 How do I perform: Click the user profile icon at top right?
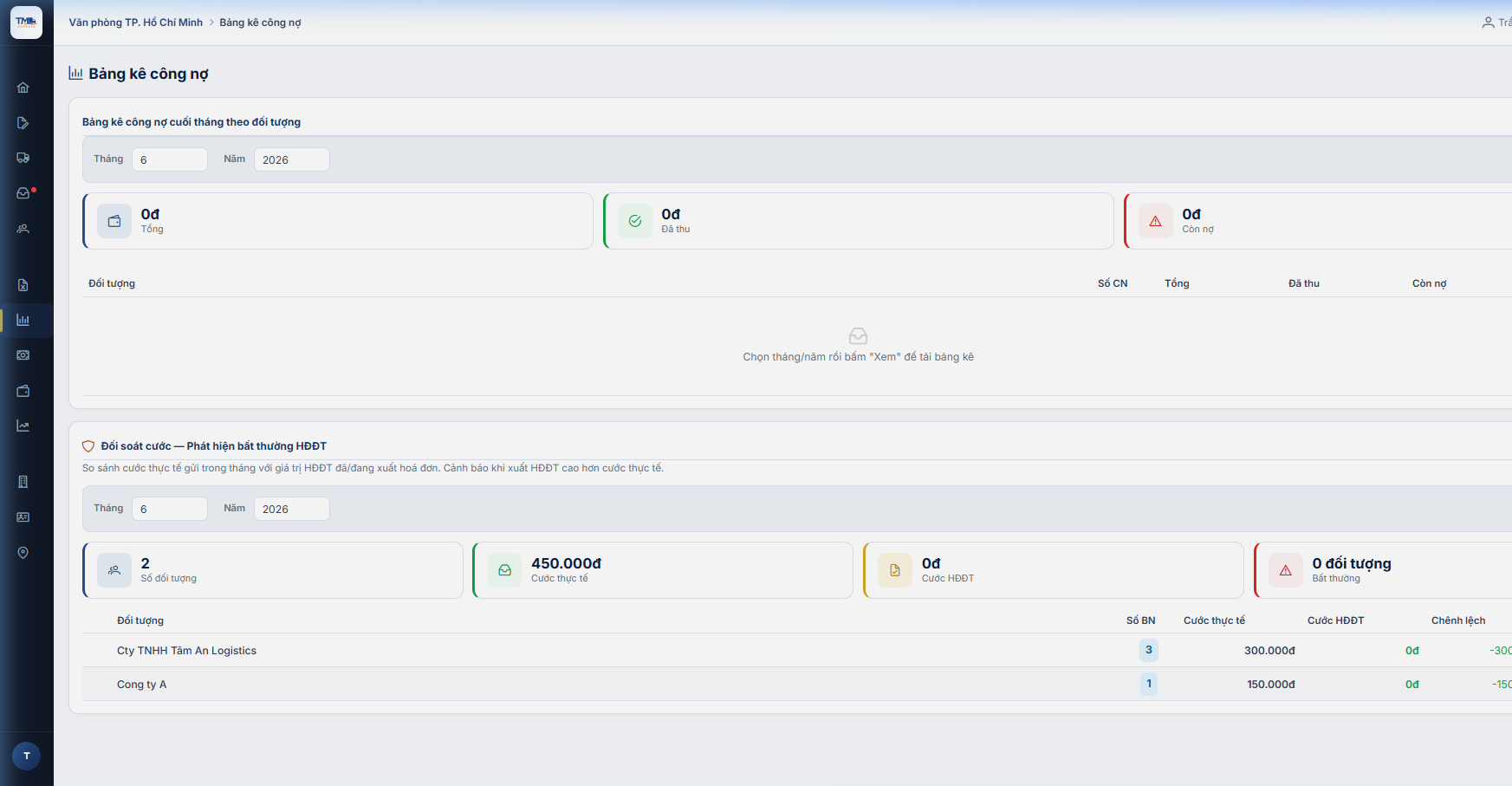1488,23
